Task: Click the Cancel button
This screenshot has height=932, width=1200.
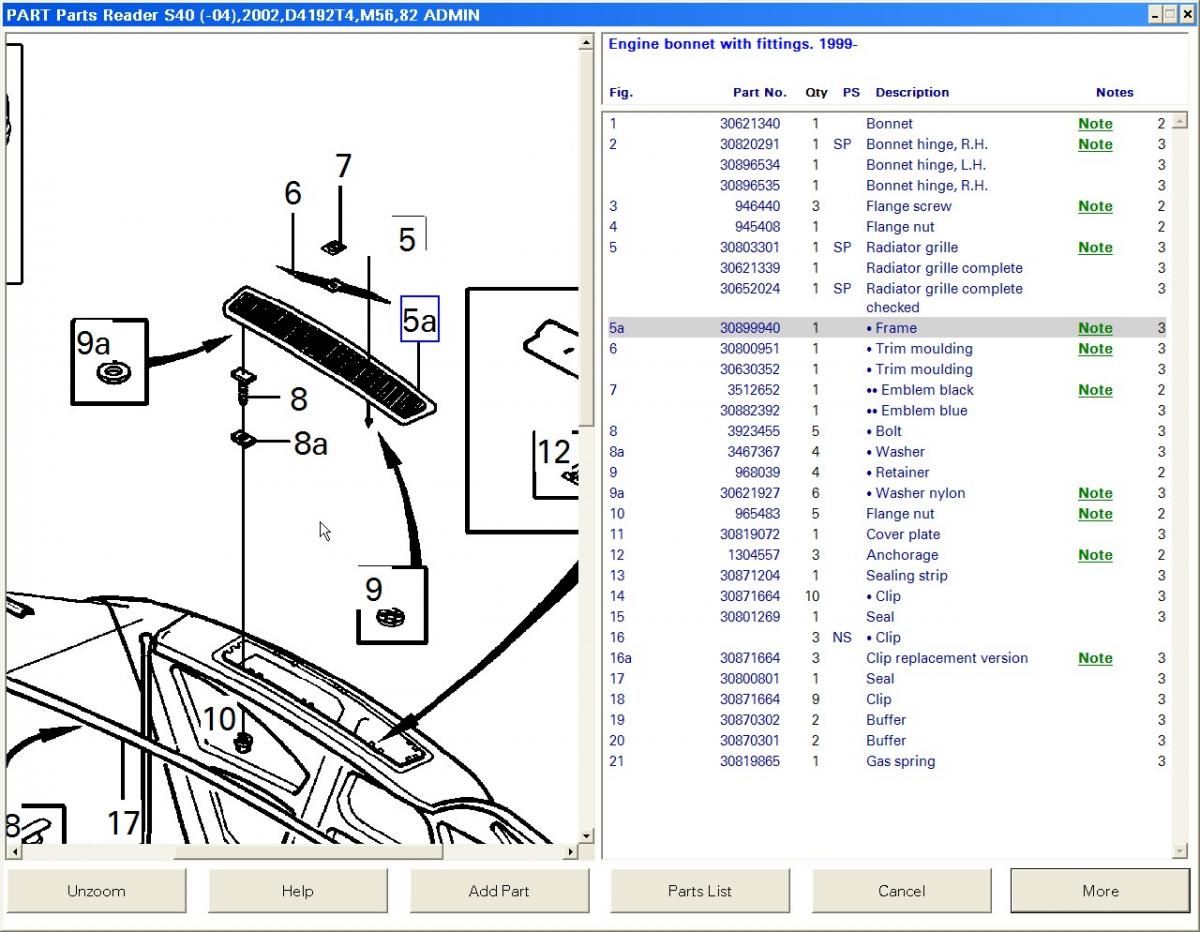Action: tap(901, 891)
